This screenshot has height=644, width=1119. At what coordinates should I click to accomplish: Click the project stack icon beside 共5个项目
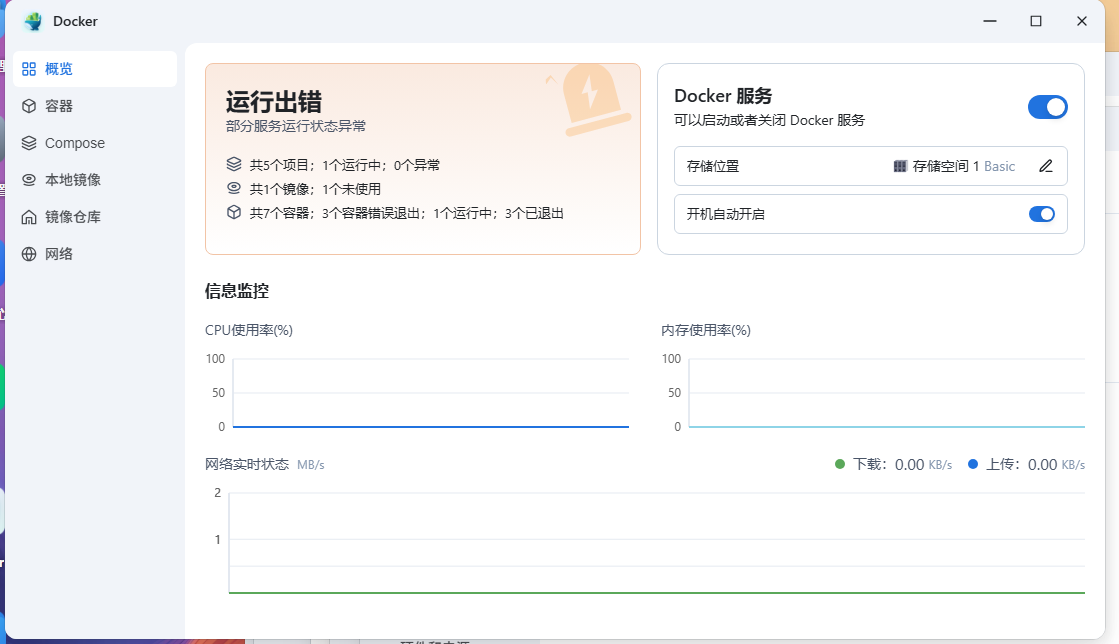click(234, 164)
